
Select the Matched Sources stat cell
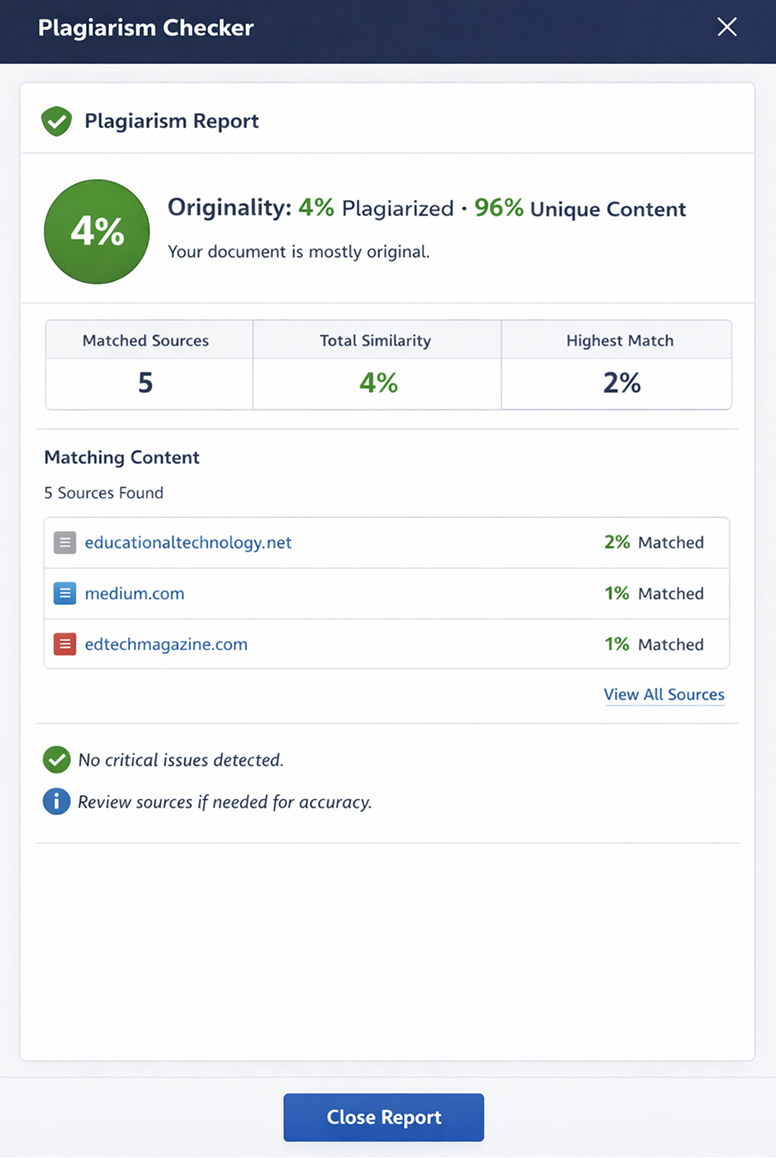tap(146, 365)
